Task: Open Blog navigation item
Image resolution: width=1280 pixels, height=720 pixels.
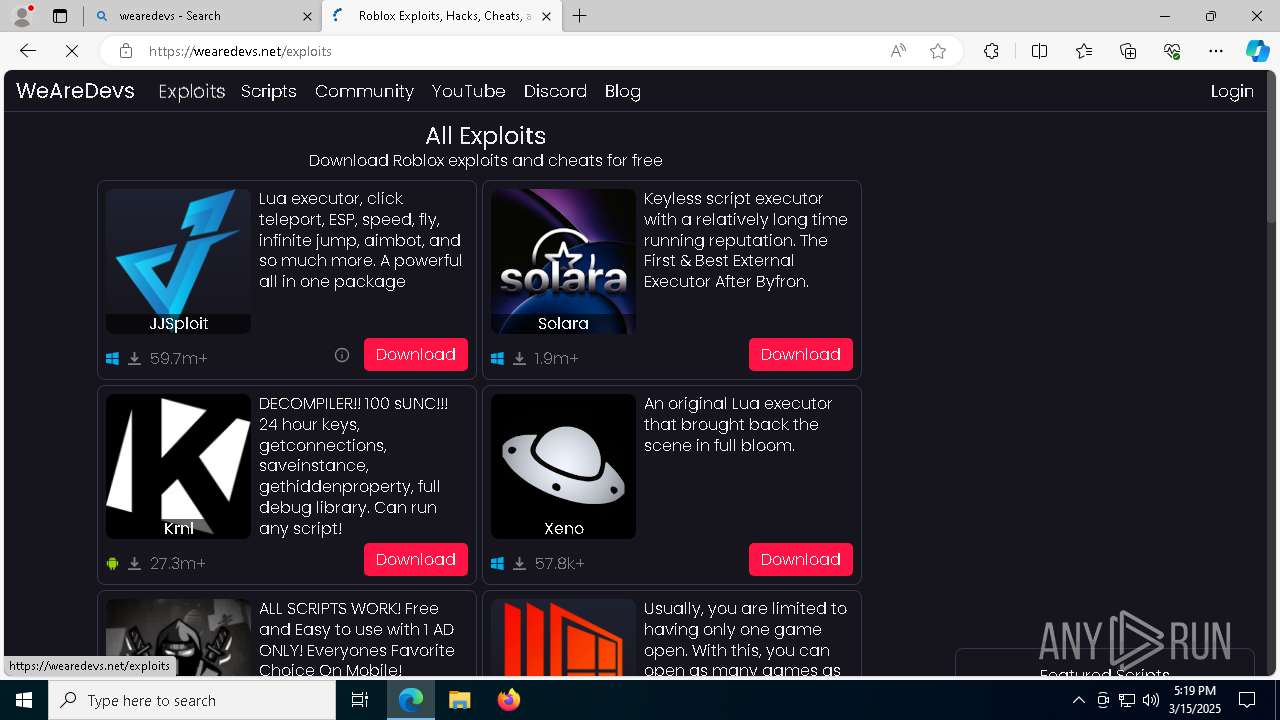Action: pyautogui.click(x=623, y=91)
